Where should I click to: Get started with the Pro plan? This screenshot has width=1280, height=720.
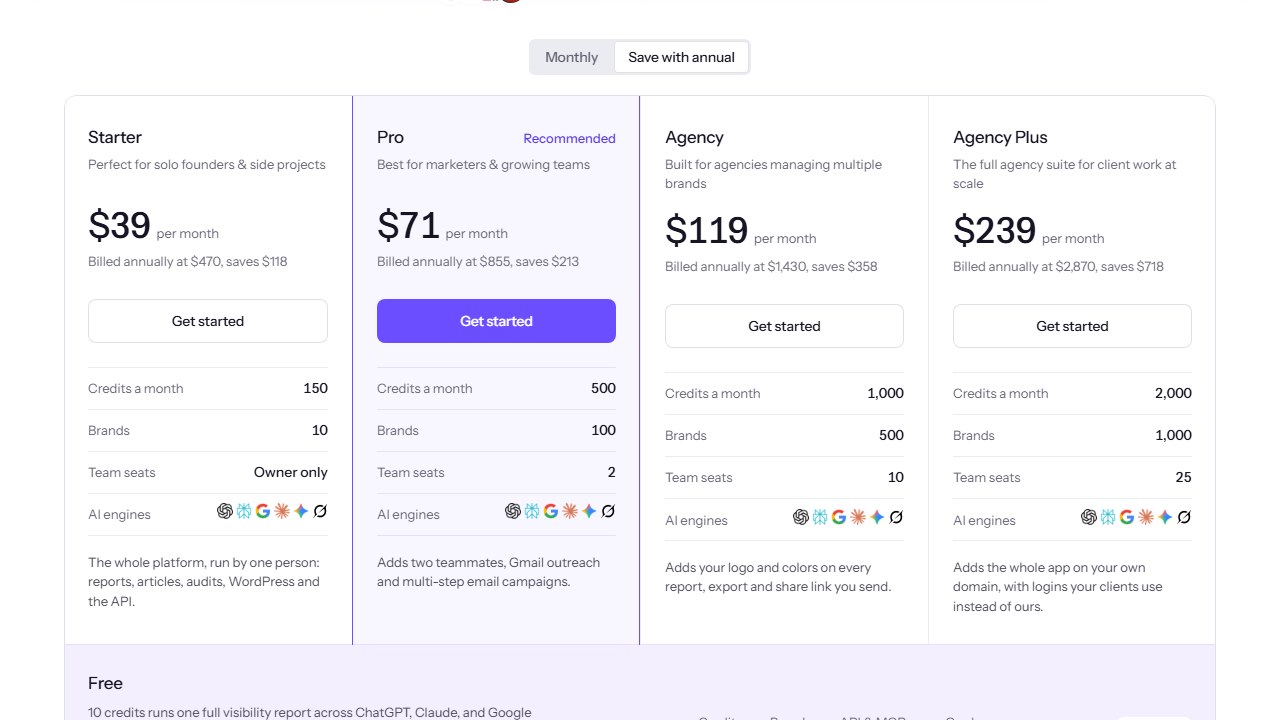pyautogui.click(x=496, y=321)
